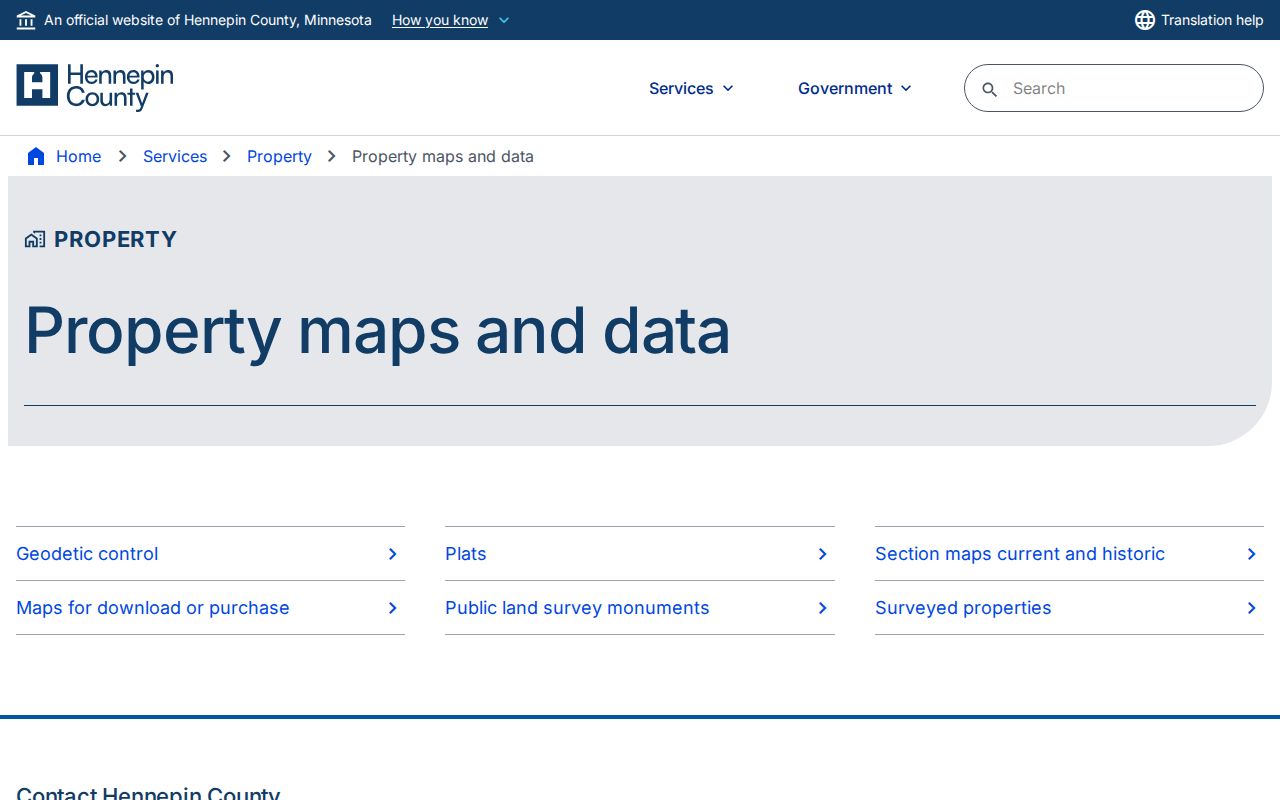This screenshot has width=1280, height=800.
Task: Focus the Search input field
Action: point(1114,88)
